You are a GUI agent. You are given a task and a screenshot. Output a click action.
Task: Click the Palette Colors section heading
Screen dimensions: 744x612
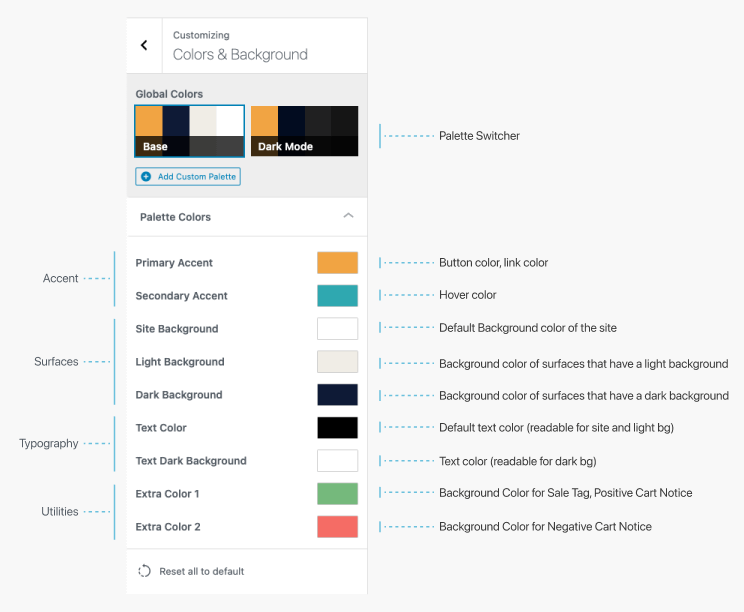click(175, 217)
